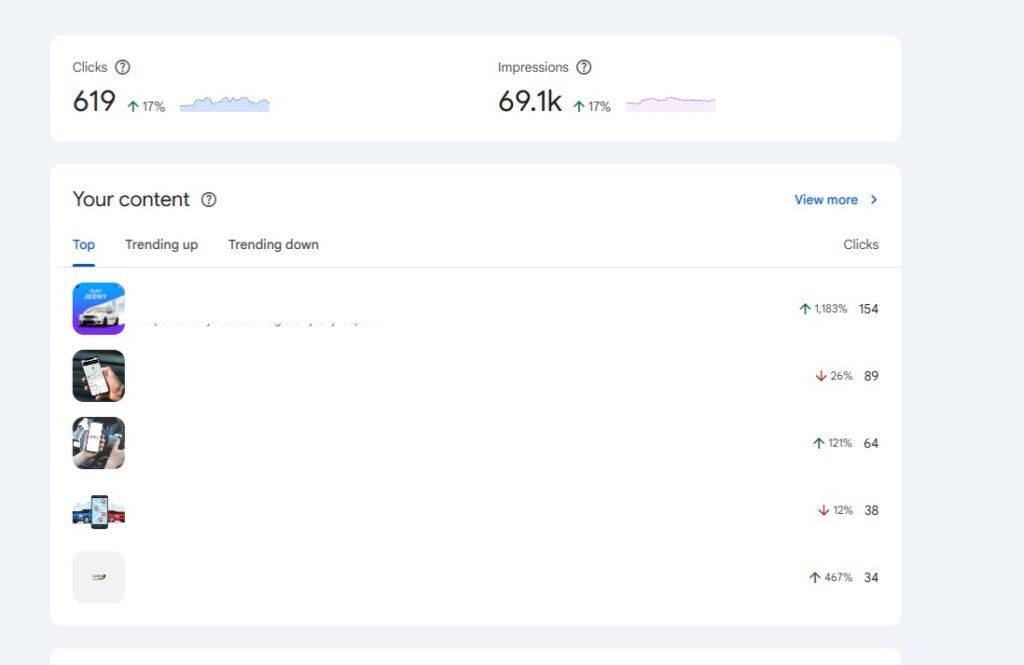
Task: Click the help icon next to Clicks
Action: click(x=122, y=67)
